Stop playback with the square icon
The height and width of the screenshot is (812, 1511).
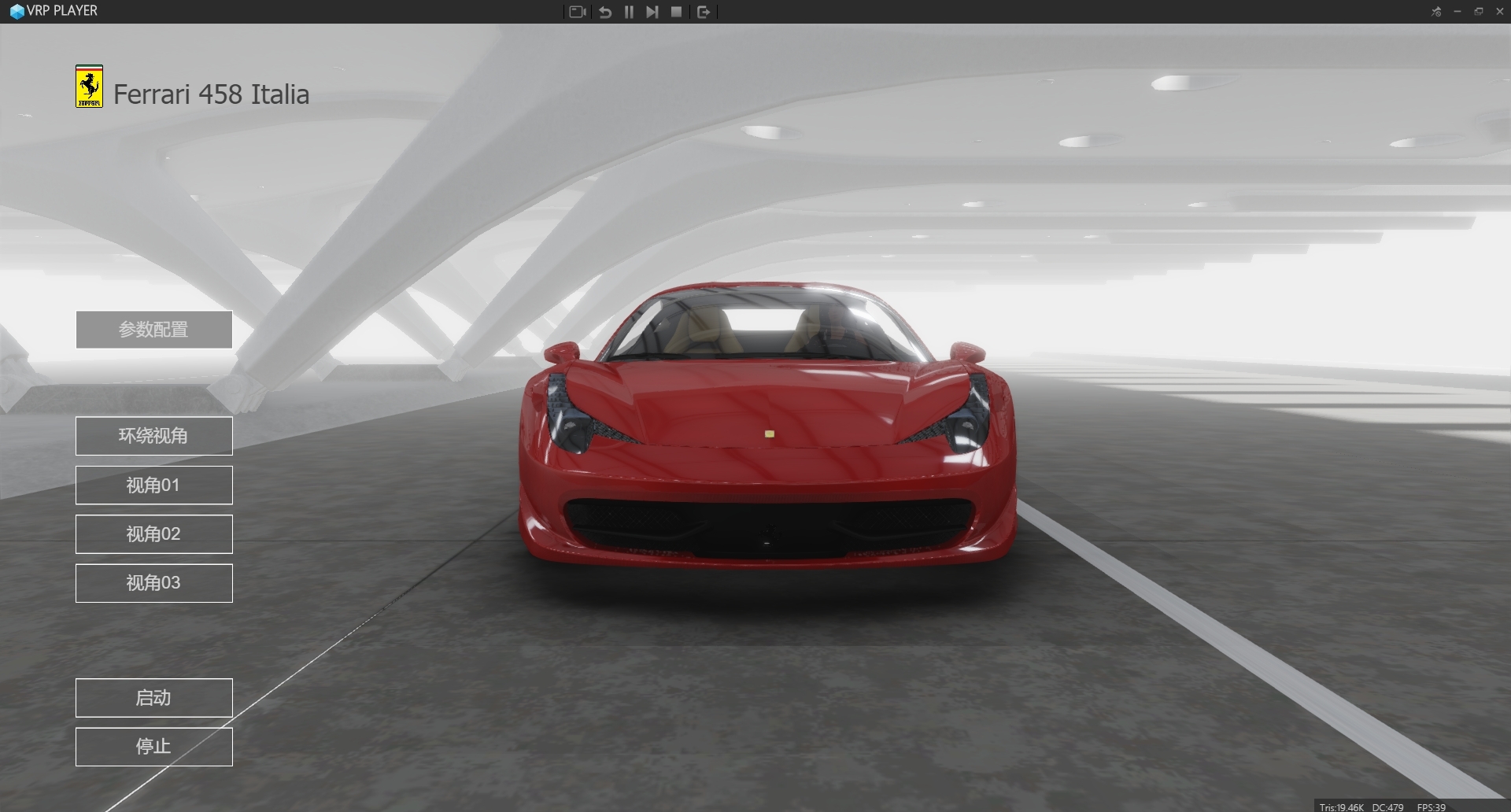[x=676, y=12]
